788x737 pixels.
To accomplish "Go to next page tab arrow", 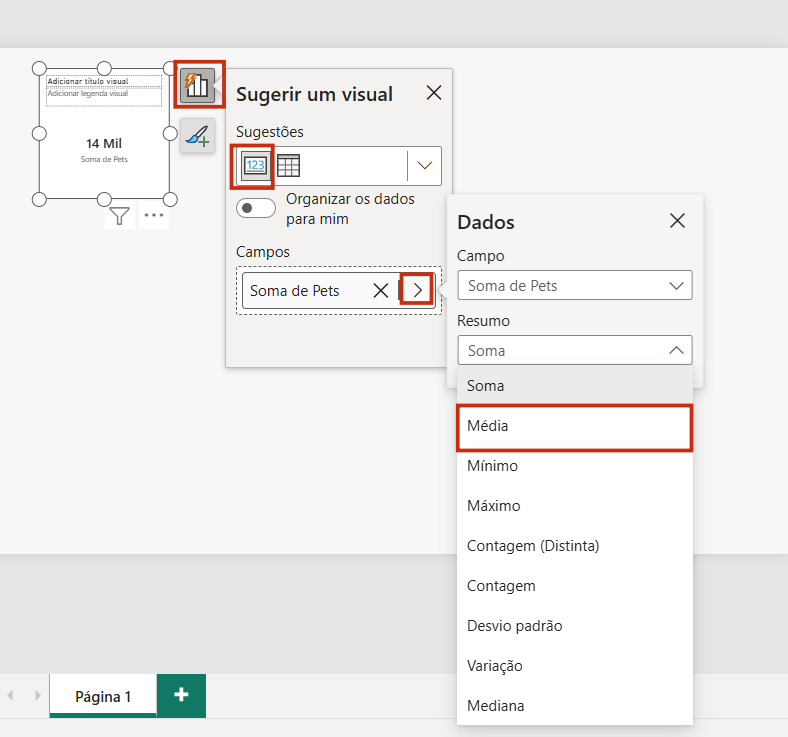I will pyautogui.click(x=38, y=695).
